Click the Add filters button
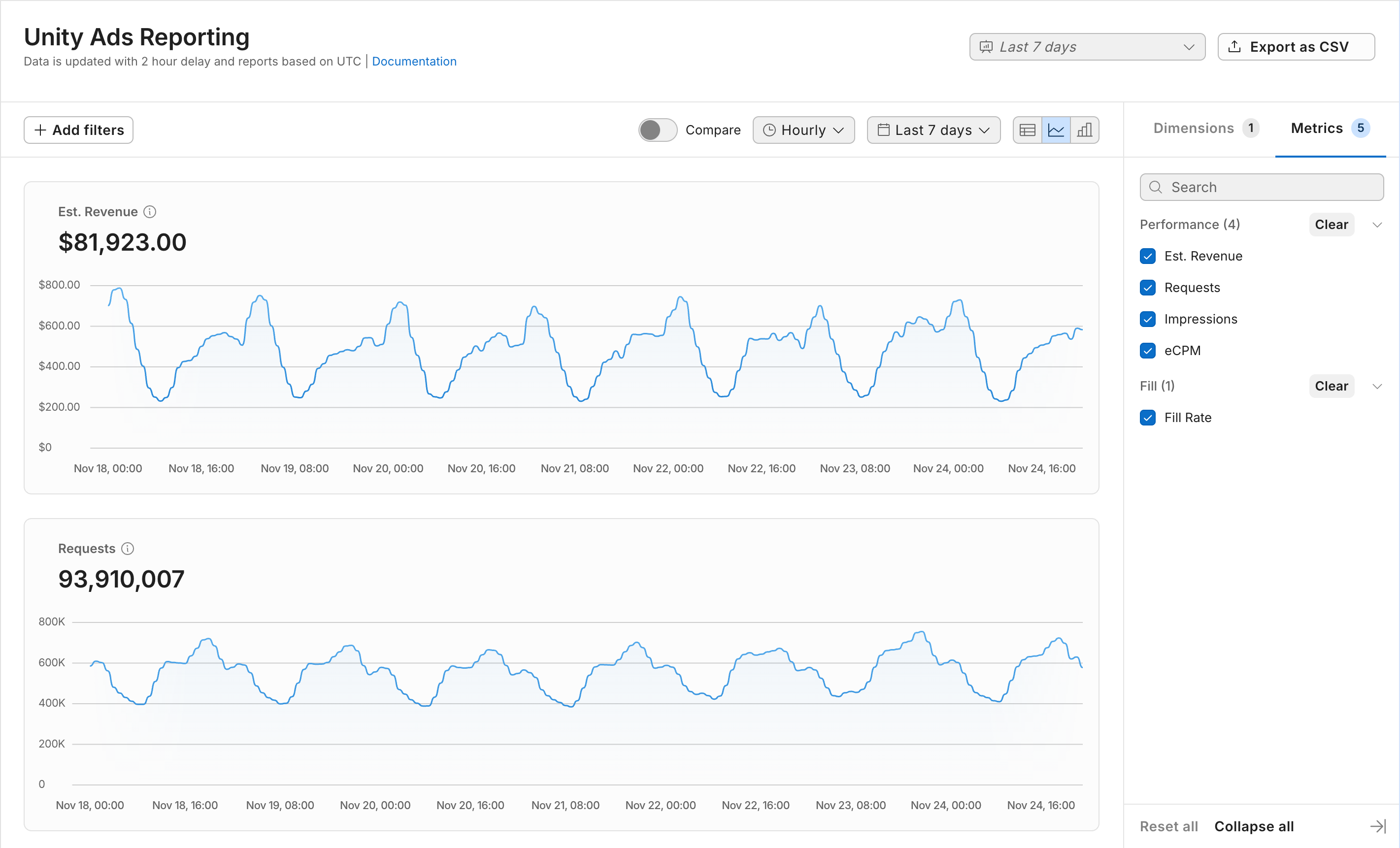Screen dimensions: 1400x848 pos(78,130)
